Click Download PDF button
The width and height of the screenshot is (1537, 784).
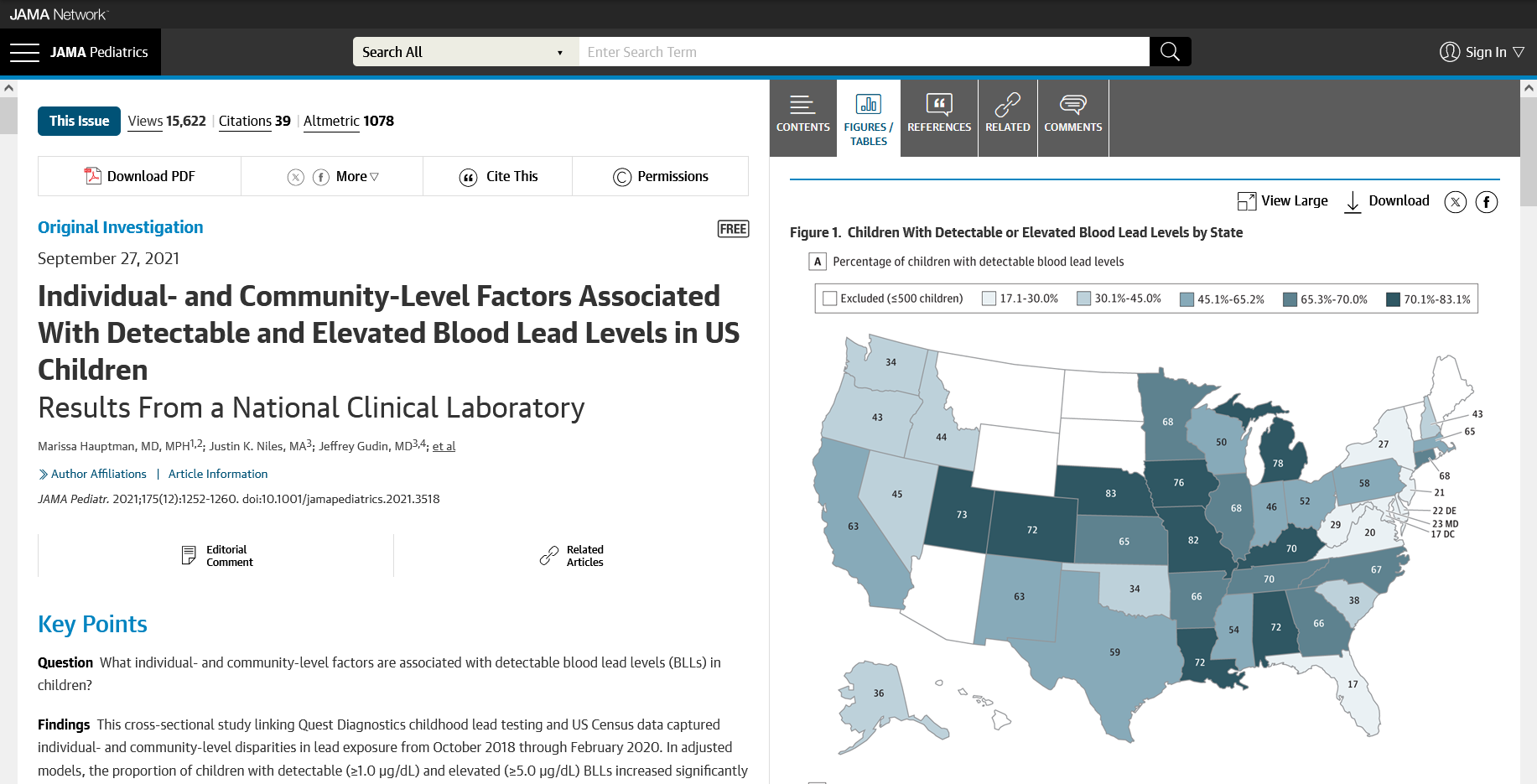tap(139, 177)
